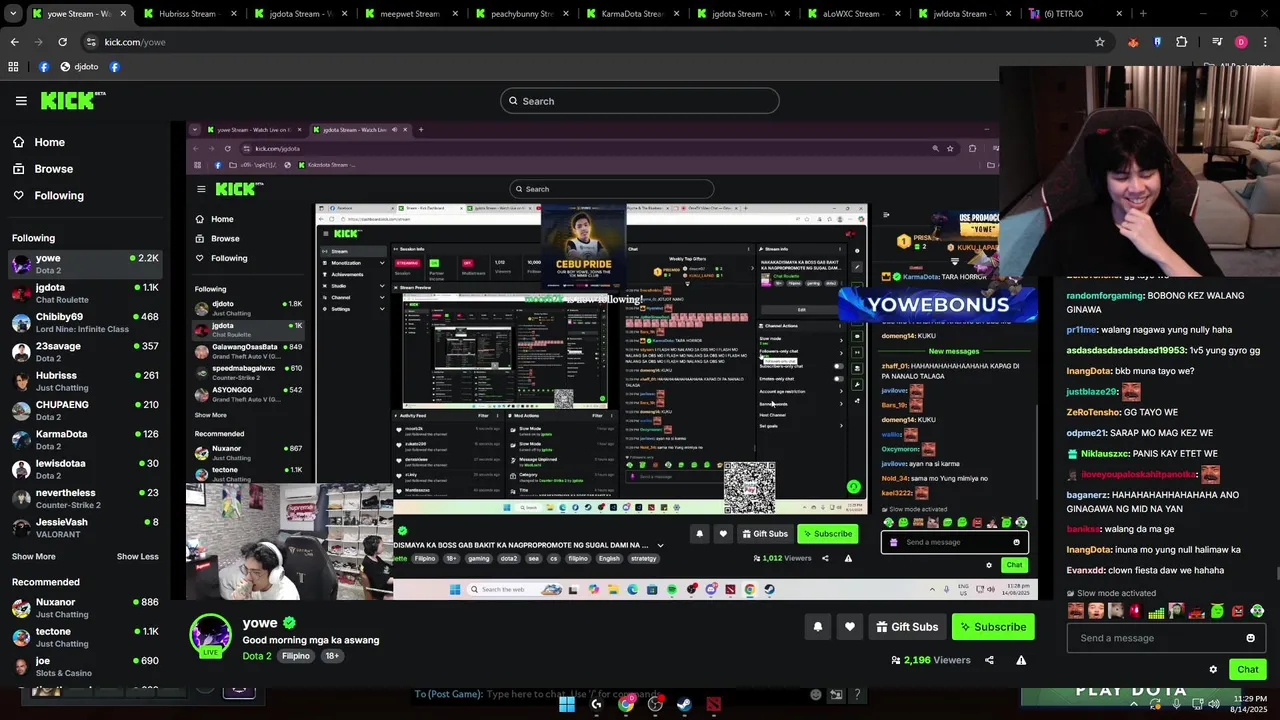Open the djdoto bookmark
1280x720 pixels.
click(x=79, y=67)
